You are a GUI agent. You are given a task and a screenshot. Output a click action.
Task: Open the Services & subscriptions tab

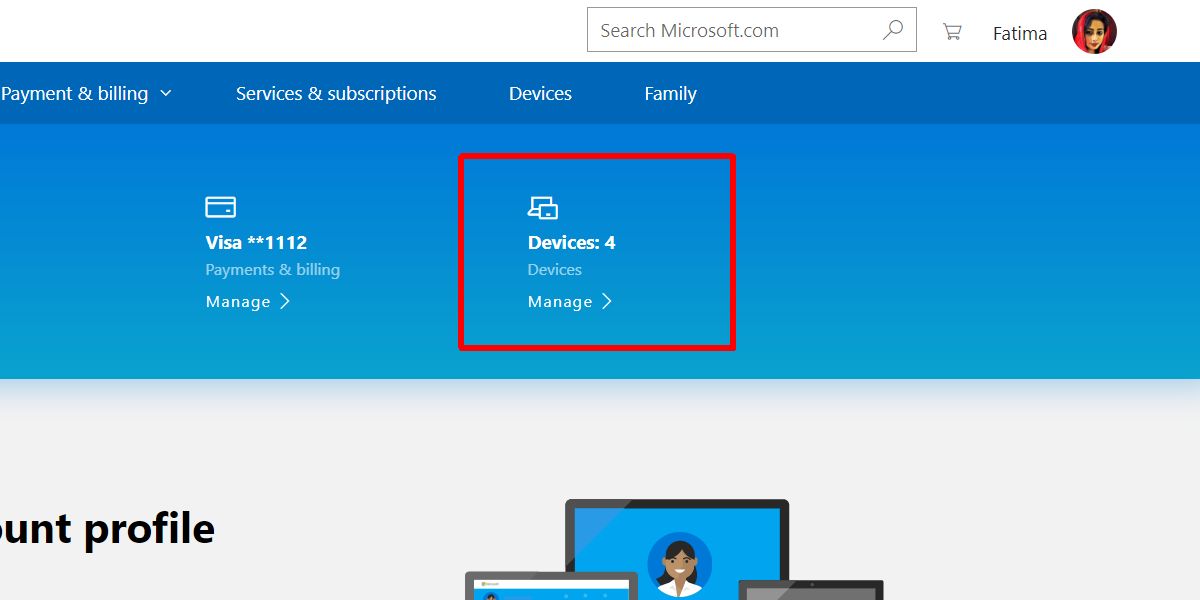click(336, 93)
